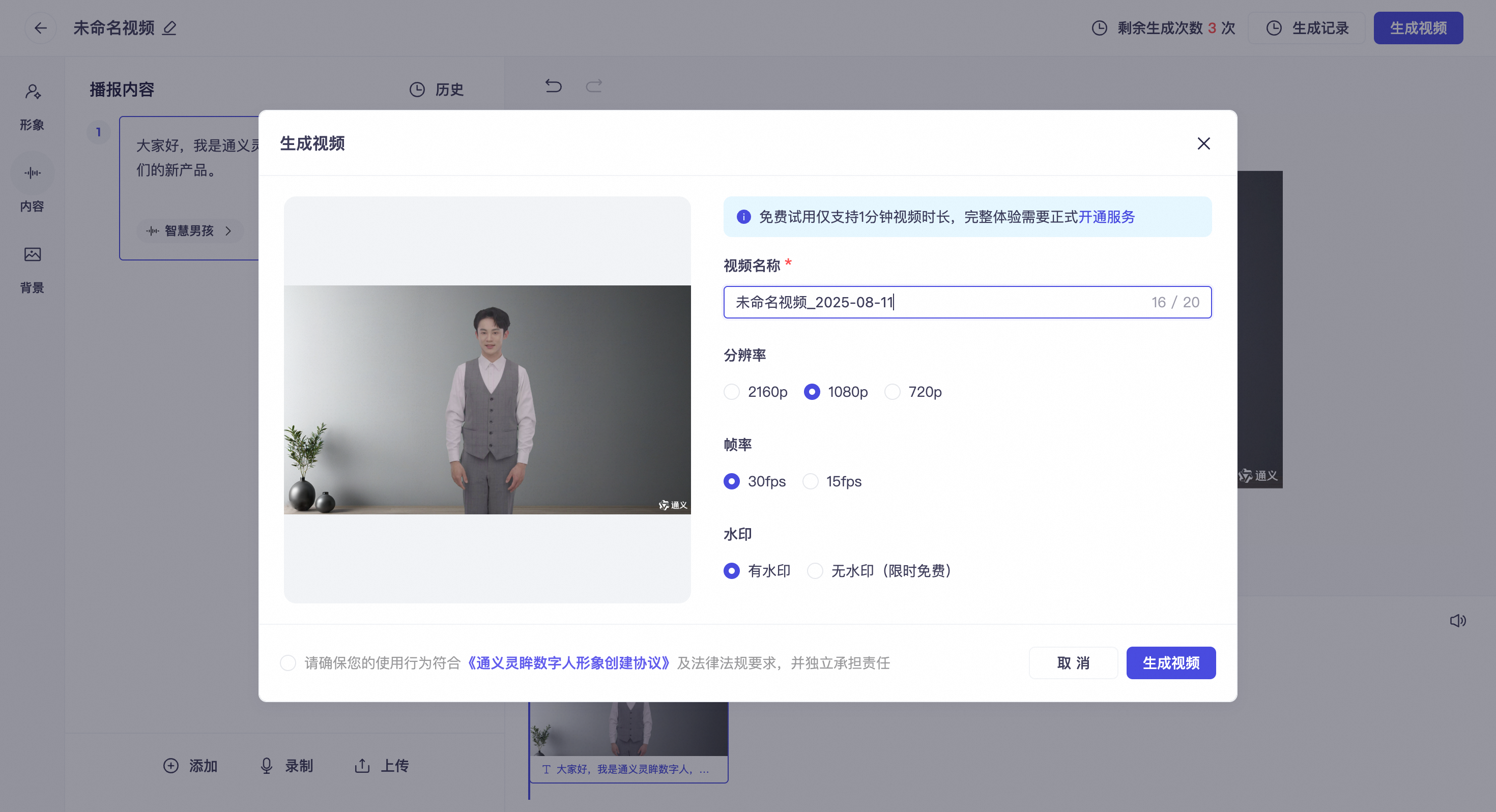Click the undo arrow icon
This screenshot has height=812, width=1496.
(x=554, y=86)
